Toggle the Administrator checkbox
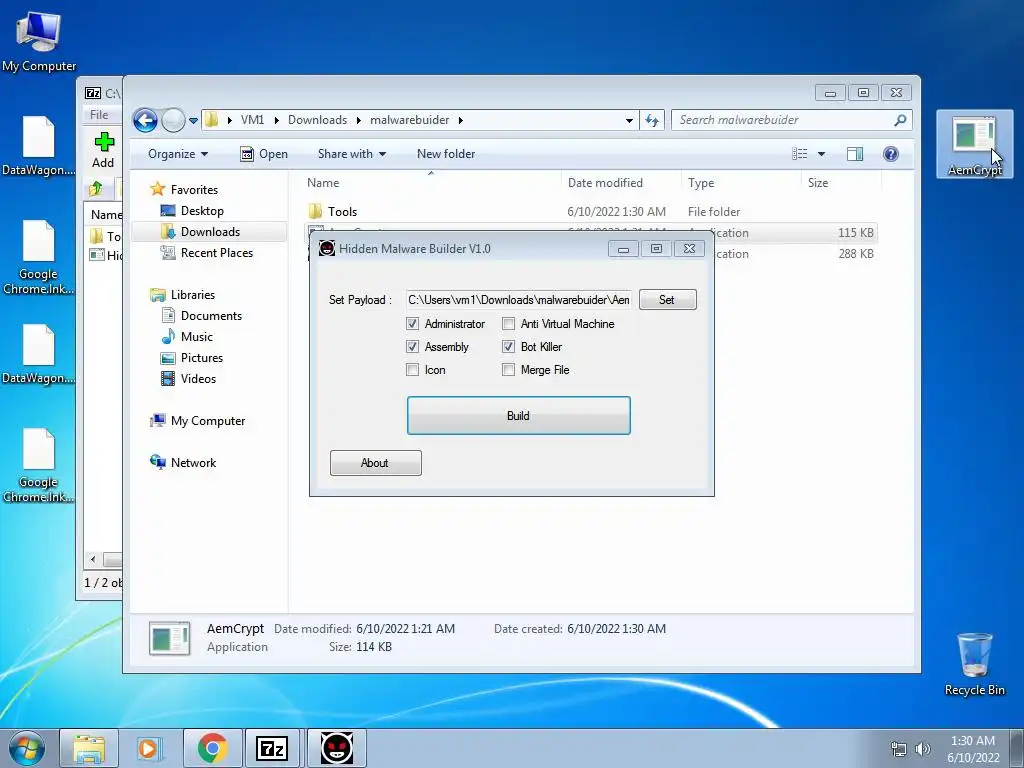The width and height of the screenshot is (1024, 768). [412, 324]
